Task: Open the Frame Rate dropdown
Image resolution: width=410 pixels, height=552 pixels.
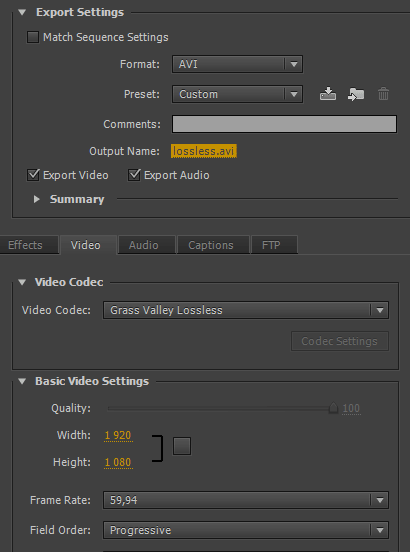Action: tap(246, 500)
